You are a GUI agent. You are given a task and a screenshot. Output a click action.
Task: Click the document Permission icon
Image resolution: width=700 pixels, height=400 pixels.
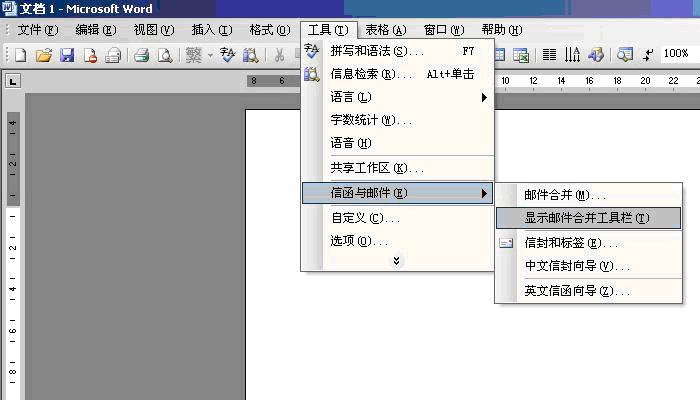pos(90,55)
